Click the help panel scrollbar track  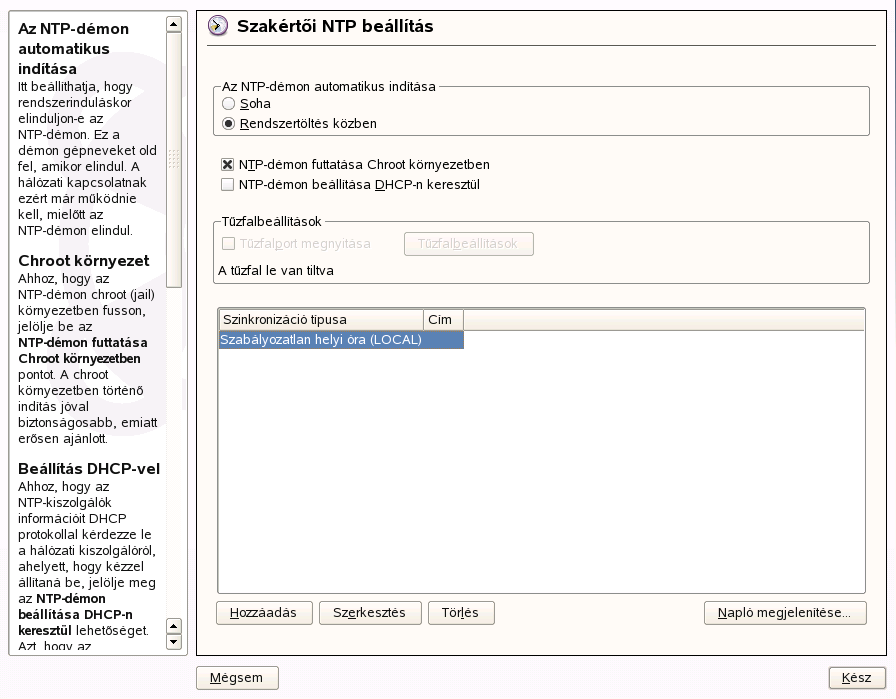click(174, 450)
